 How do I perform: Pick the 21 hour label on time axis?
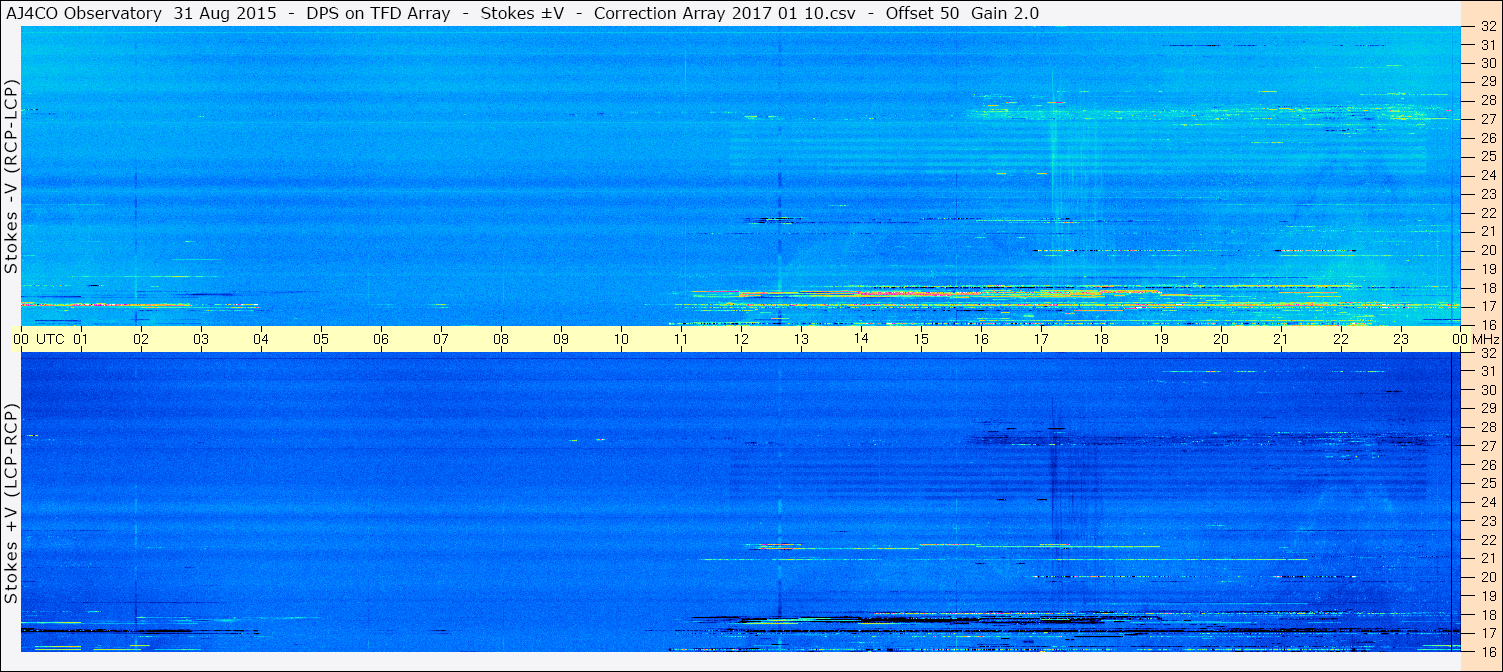(x=1281, y=339)
